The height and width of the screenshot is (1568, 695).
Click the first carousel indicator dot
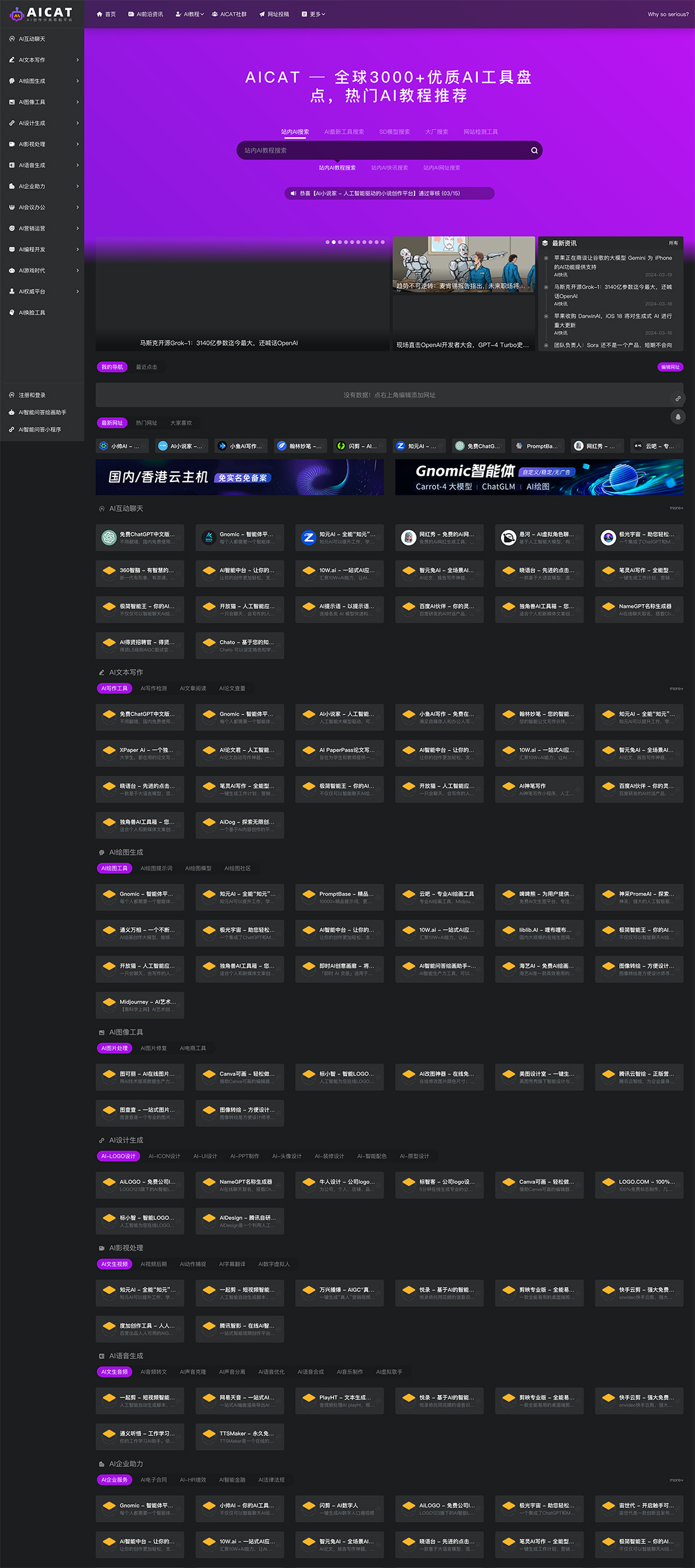tap(327, 242)
